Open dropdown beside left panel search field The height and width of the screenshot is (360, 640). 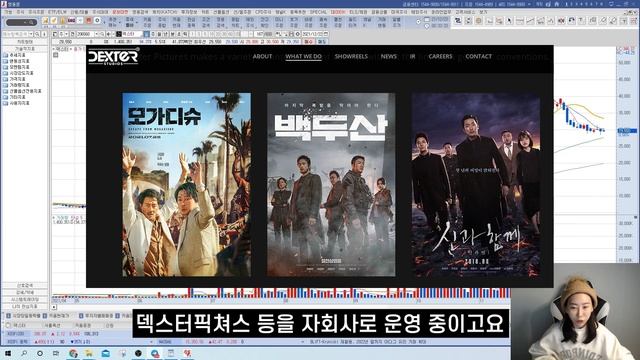31,34
